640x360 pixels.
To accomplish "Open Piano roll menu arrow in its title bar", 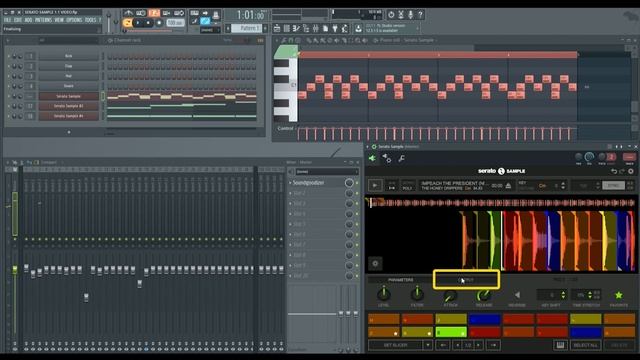I will click(x=277, y=40).
